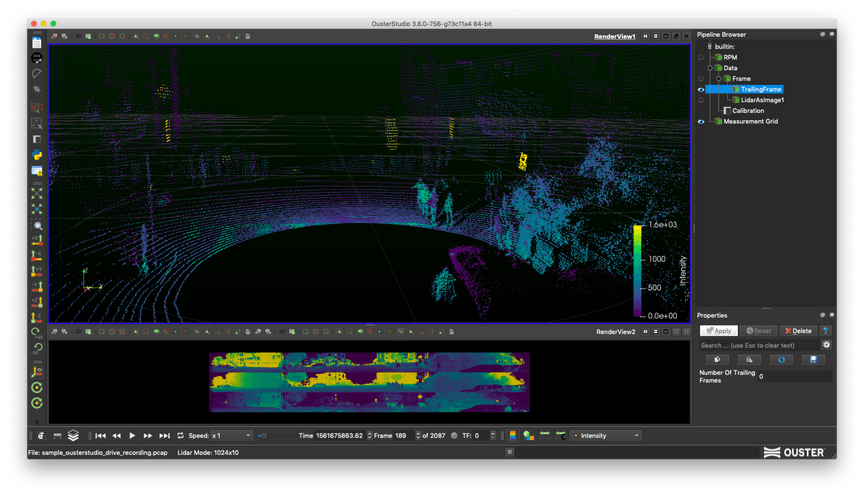864x495 pixels.
Task: Open Properties help question mark button
Action: click(825, 331)
